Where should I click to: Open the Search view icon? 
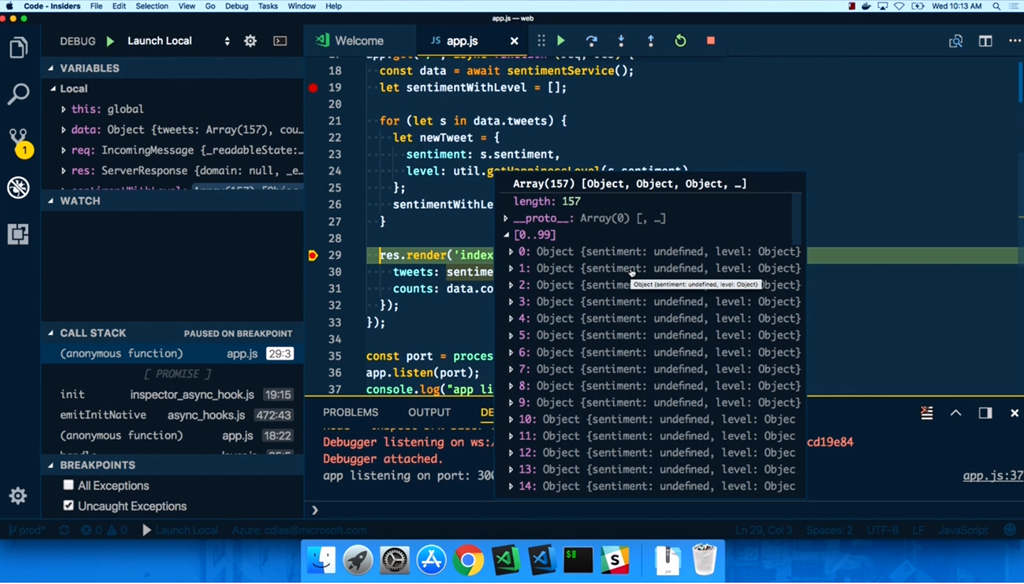[x=18, y=95]
